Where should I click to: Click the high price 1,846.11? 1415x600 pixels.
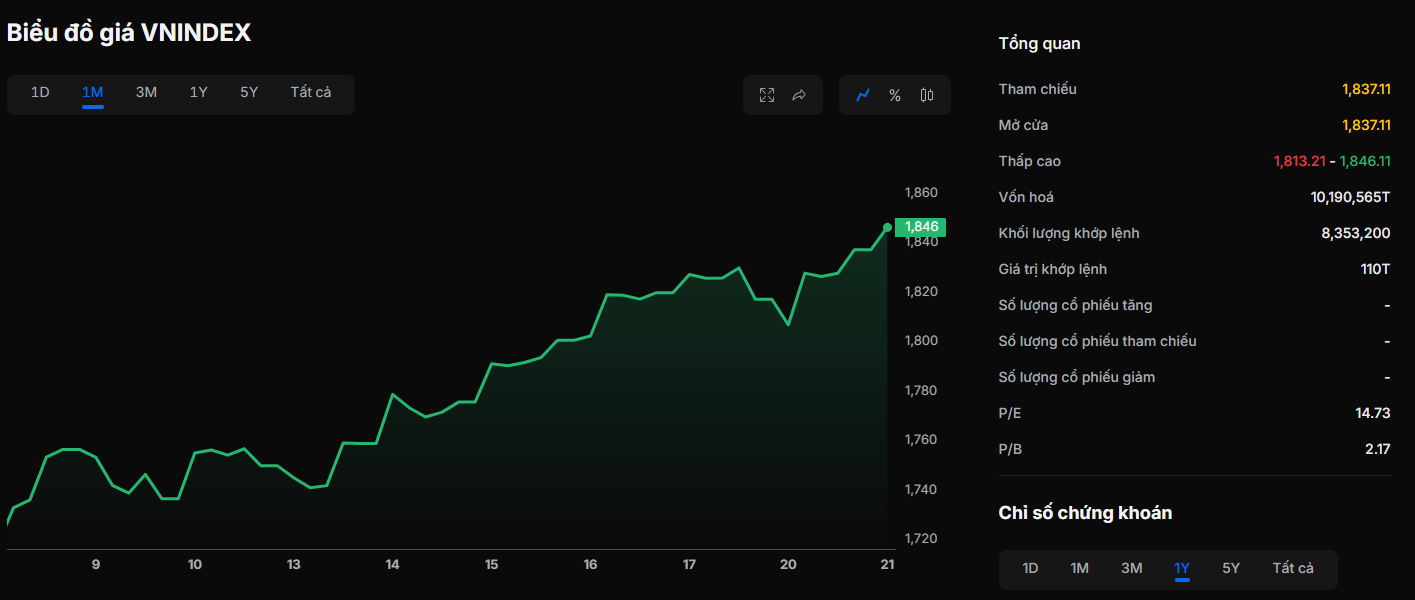tap(1365, 161)
